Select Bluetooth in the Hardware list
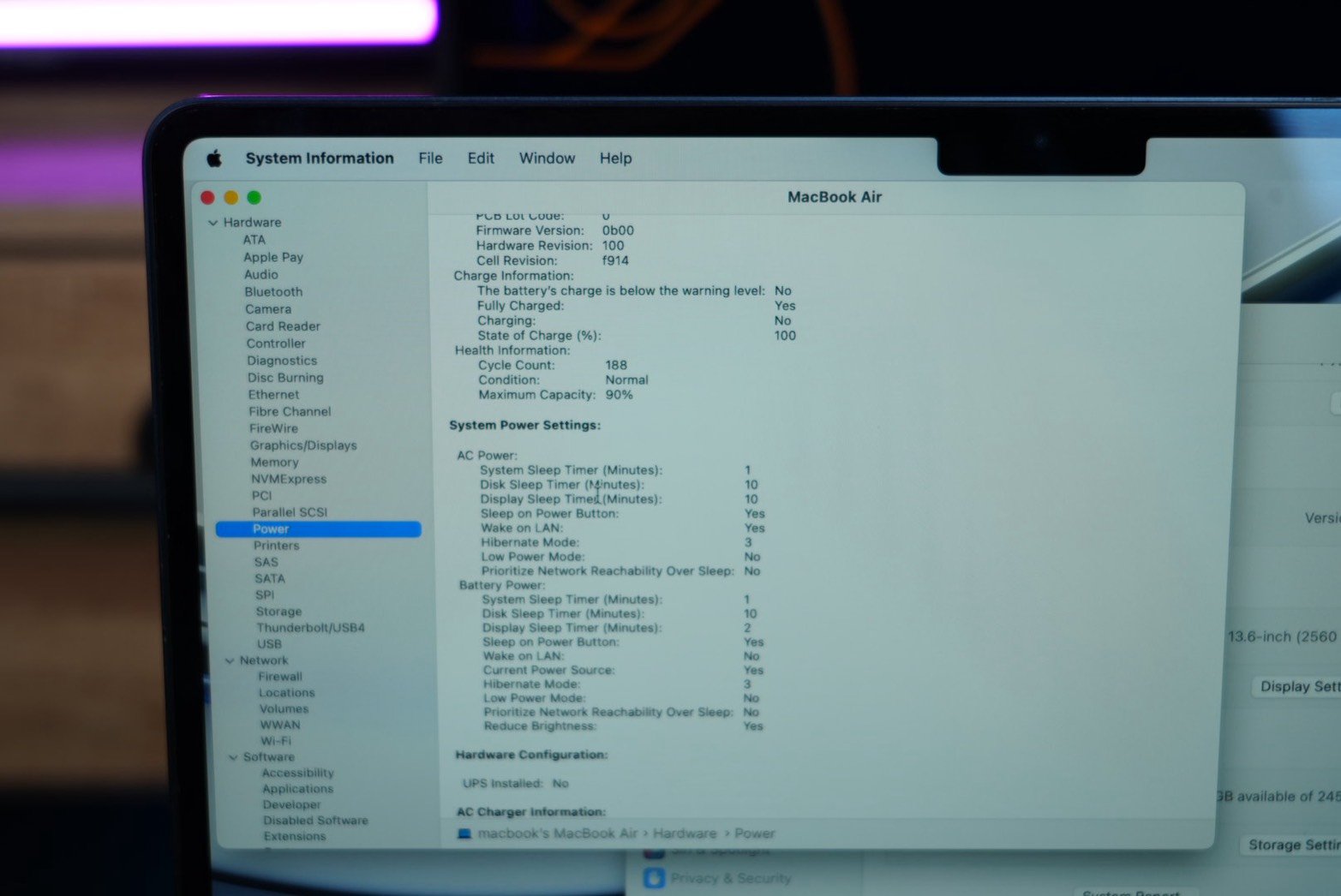The image size is (1341, 896). pos(273,292)
